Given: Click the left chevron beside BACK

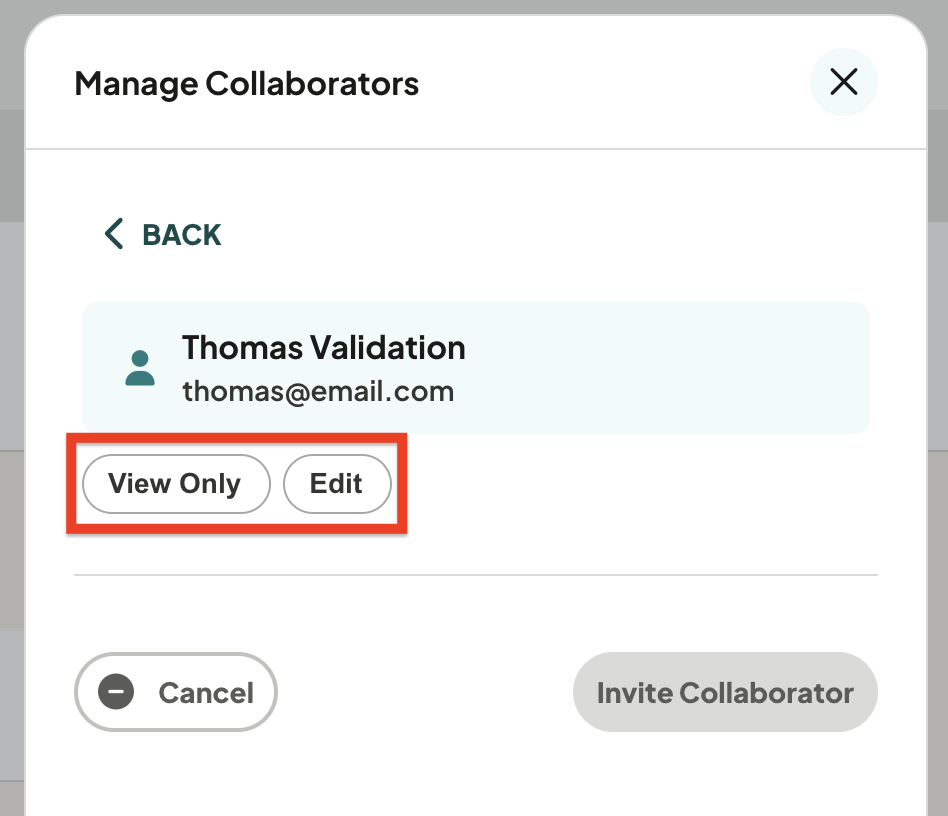Looking at the screenshot, I should (x=114, y=234).
